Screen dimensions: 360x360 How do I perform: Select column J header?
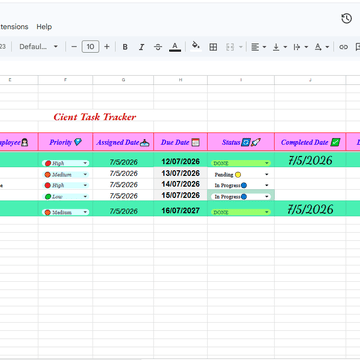310,80
